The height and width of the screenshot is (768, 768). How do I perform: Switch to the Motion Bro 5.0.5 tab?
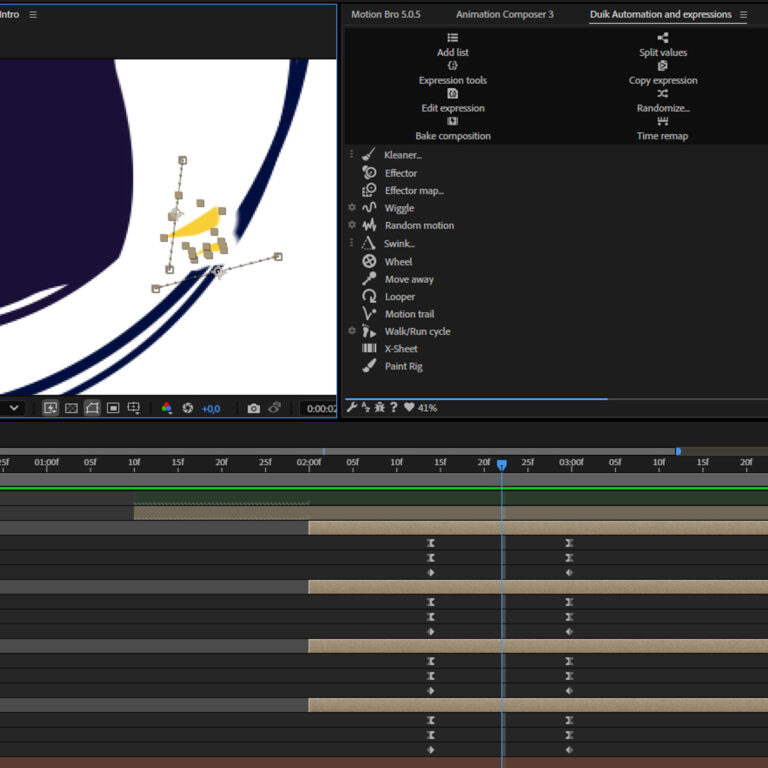point(386,15)
